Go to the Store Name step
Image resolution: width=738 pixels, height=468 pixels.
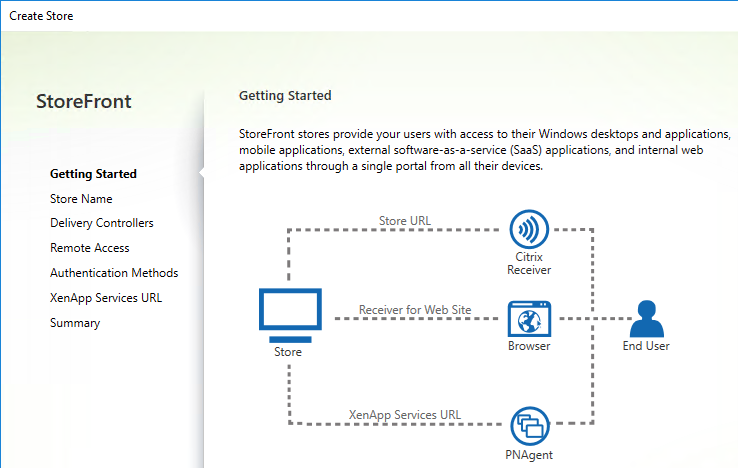[81, 199]
